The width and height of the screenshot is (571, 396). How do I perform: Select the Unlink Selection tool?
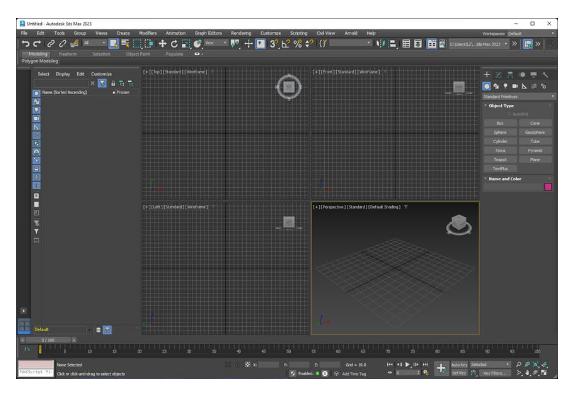click(x=62, y=44)
